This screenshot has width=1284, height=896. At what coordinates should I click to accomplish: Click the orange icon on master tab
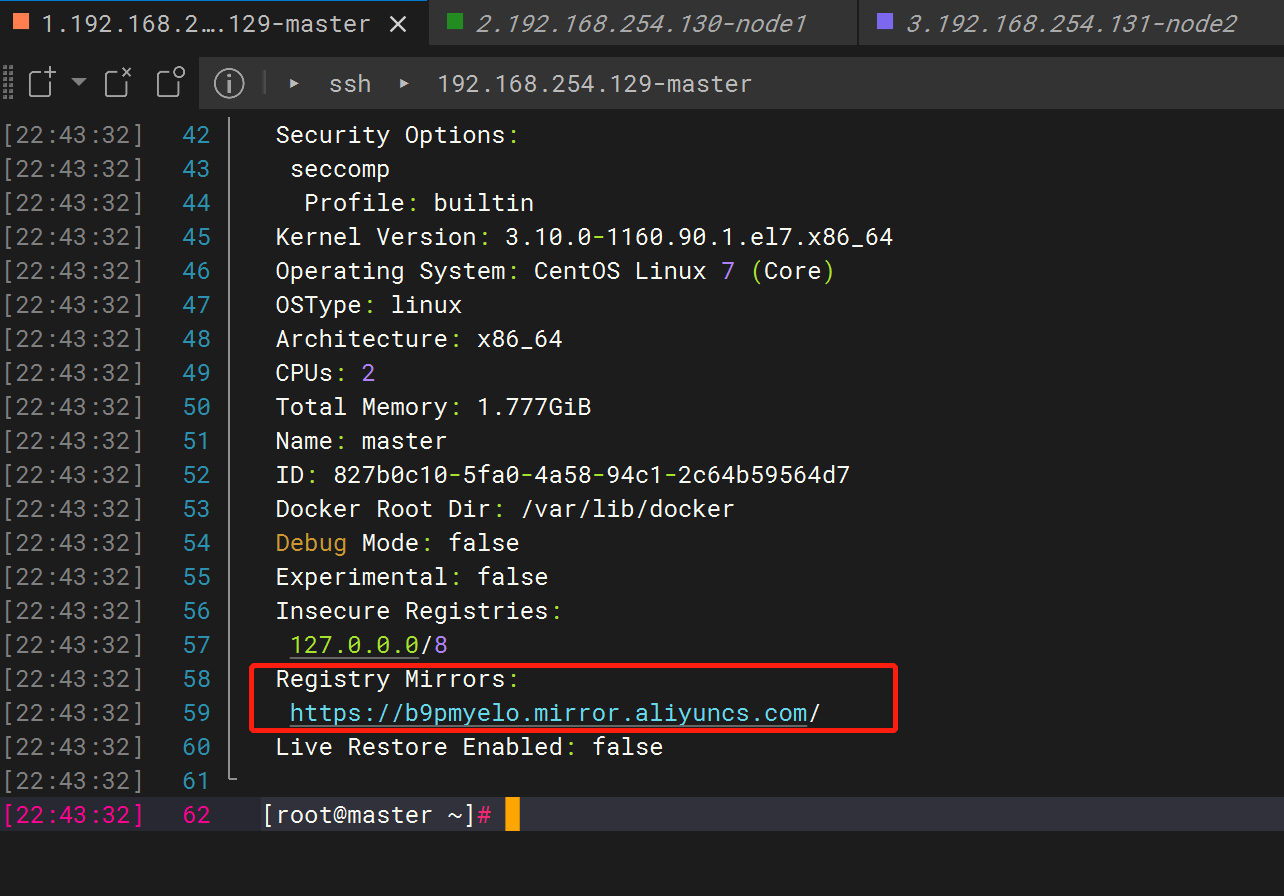tap(22, 21)
